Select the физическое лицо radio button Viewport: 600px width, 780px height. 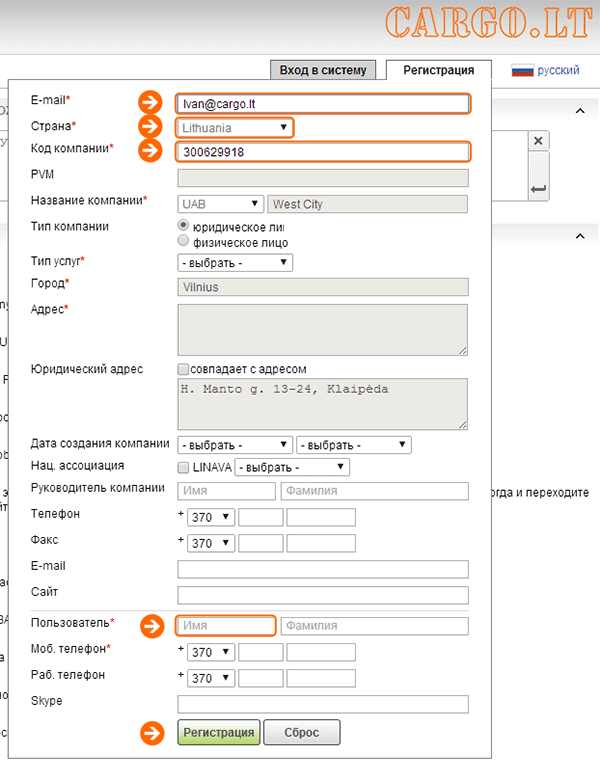click(x=183, y=241)
